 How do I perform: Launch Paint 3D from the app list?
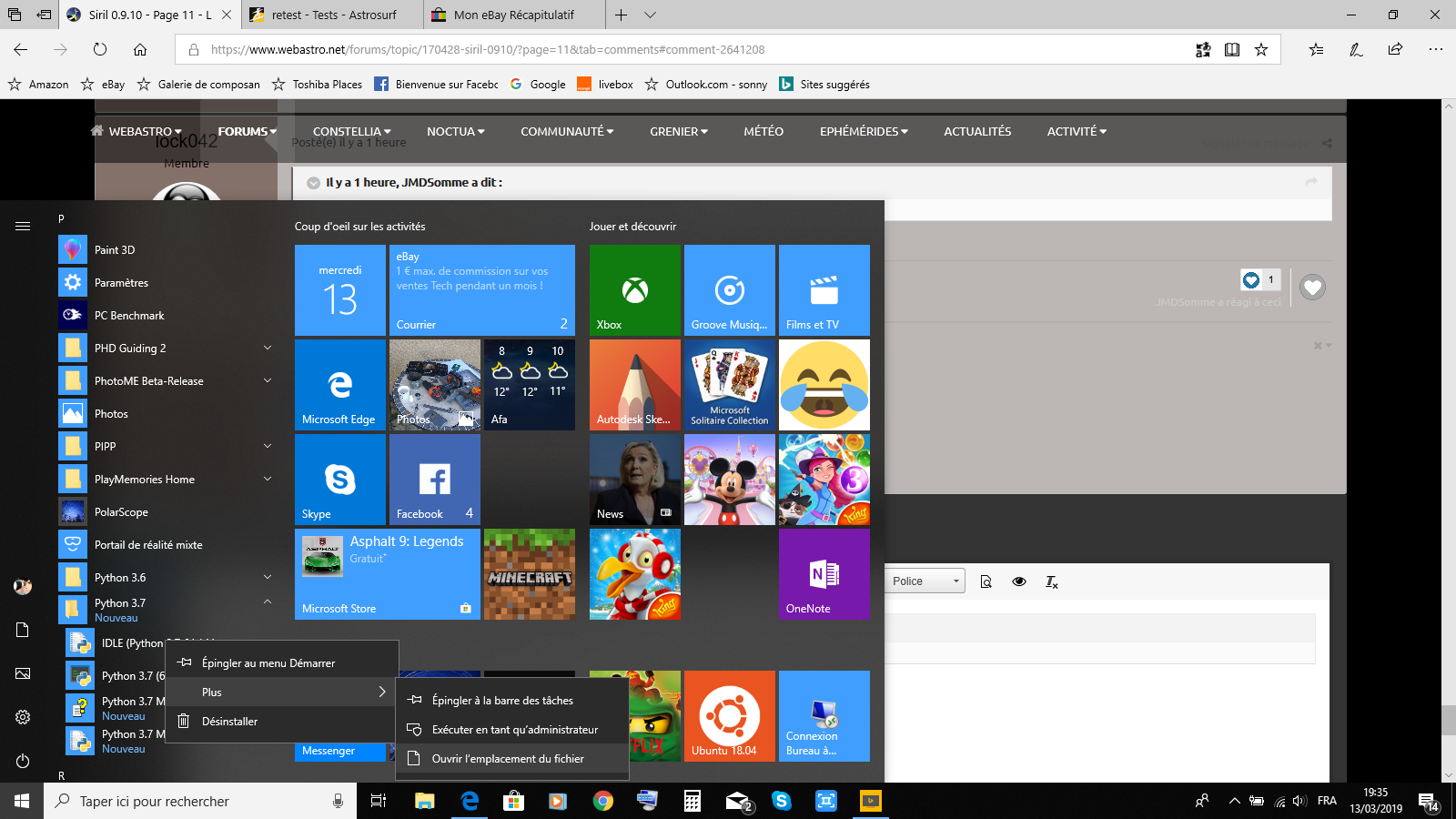167,250
